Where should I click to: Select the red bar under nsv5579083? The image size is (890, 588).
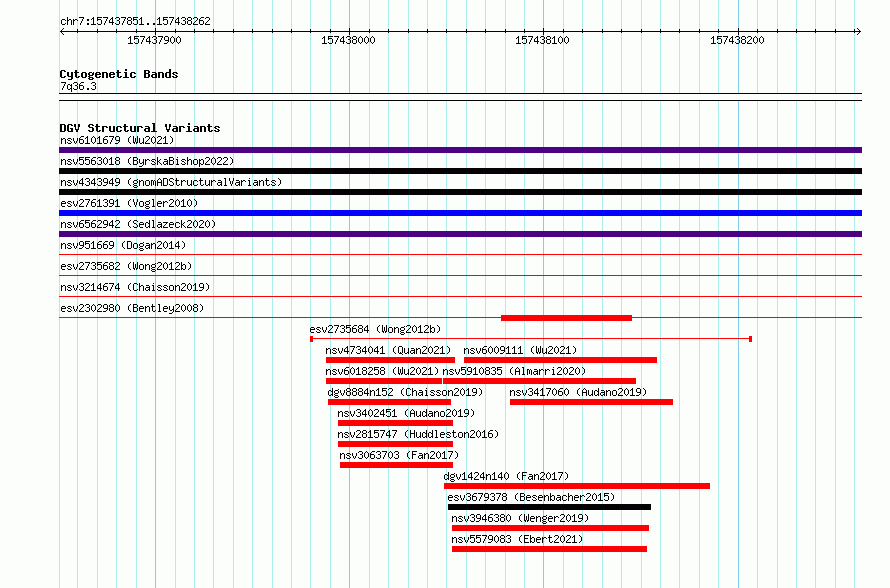click(x=549, y=549)
